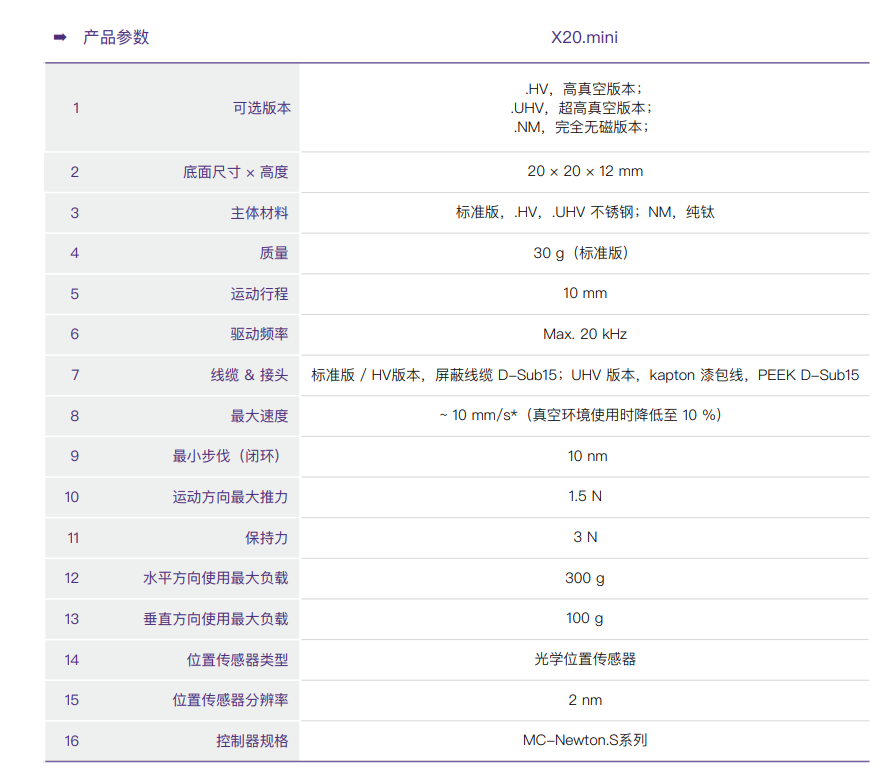Select the 垂直方向使用最大负载 row label
This screenshot has width=892, height=772.
click(x=215, y=619)
